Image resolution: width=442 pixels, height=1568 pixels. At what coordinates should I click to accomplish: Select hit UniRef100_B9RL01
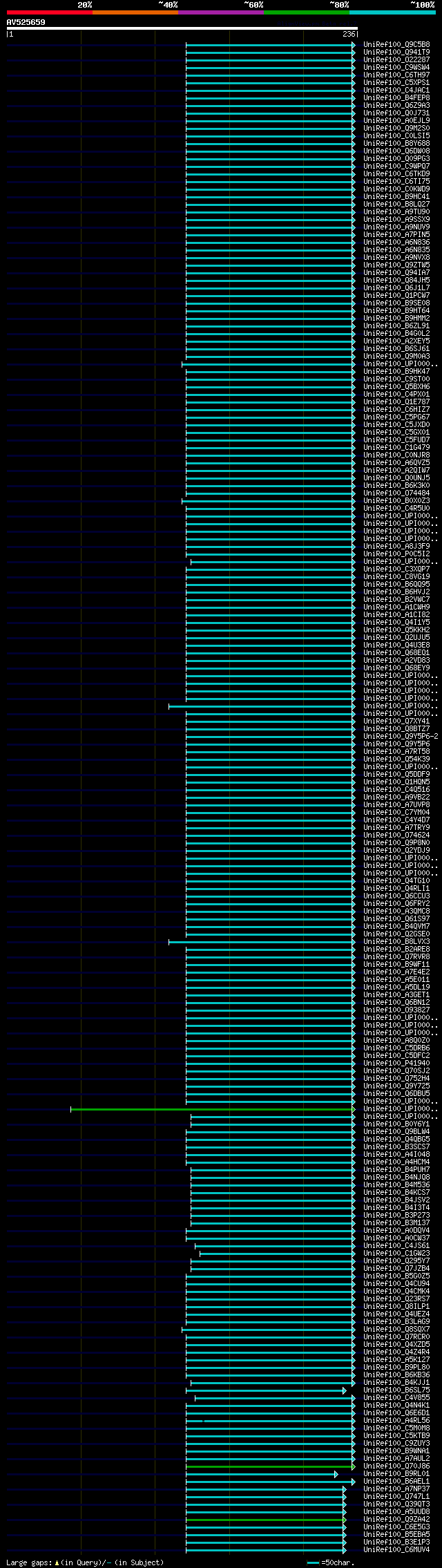pyautogui.click(x=396, y=1474)
